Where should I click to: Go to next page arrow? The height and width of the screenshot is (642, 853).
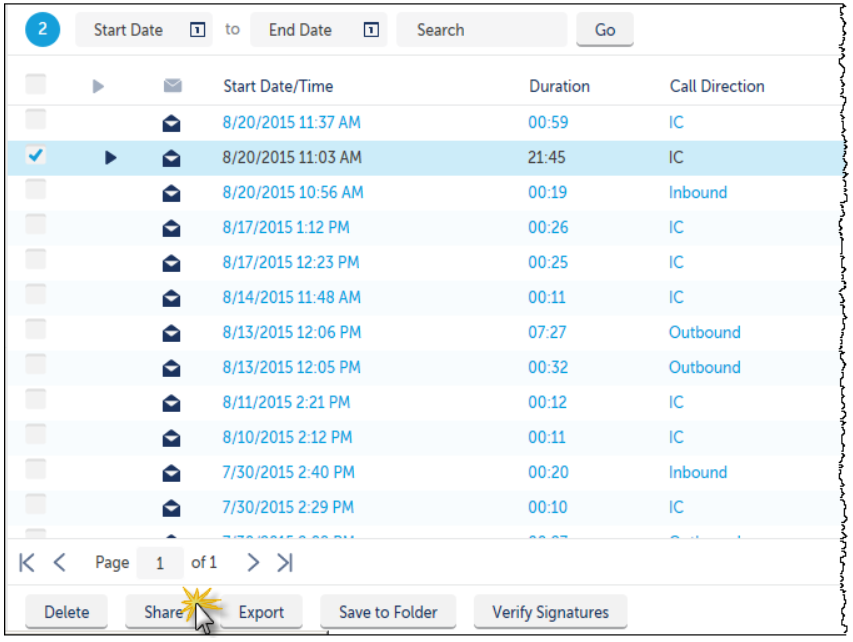253,563
